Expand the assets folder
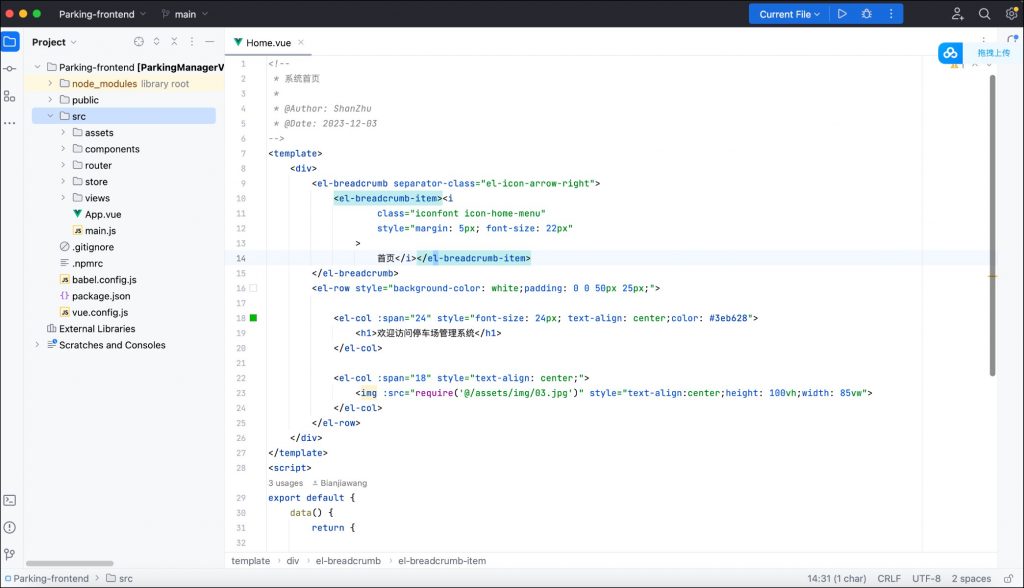 tap(63, 133)
